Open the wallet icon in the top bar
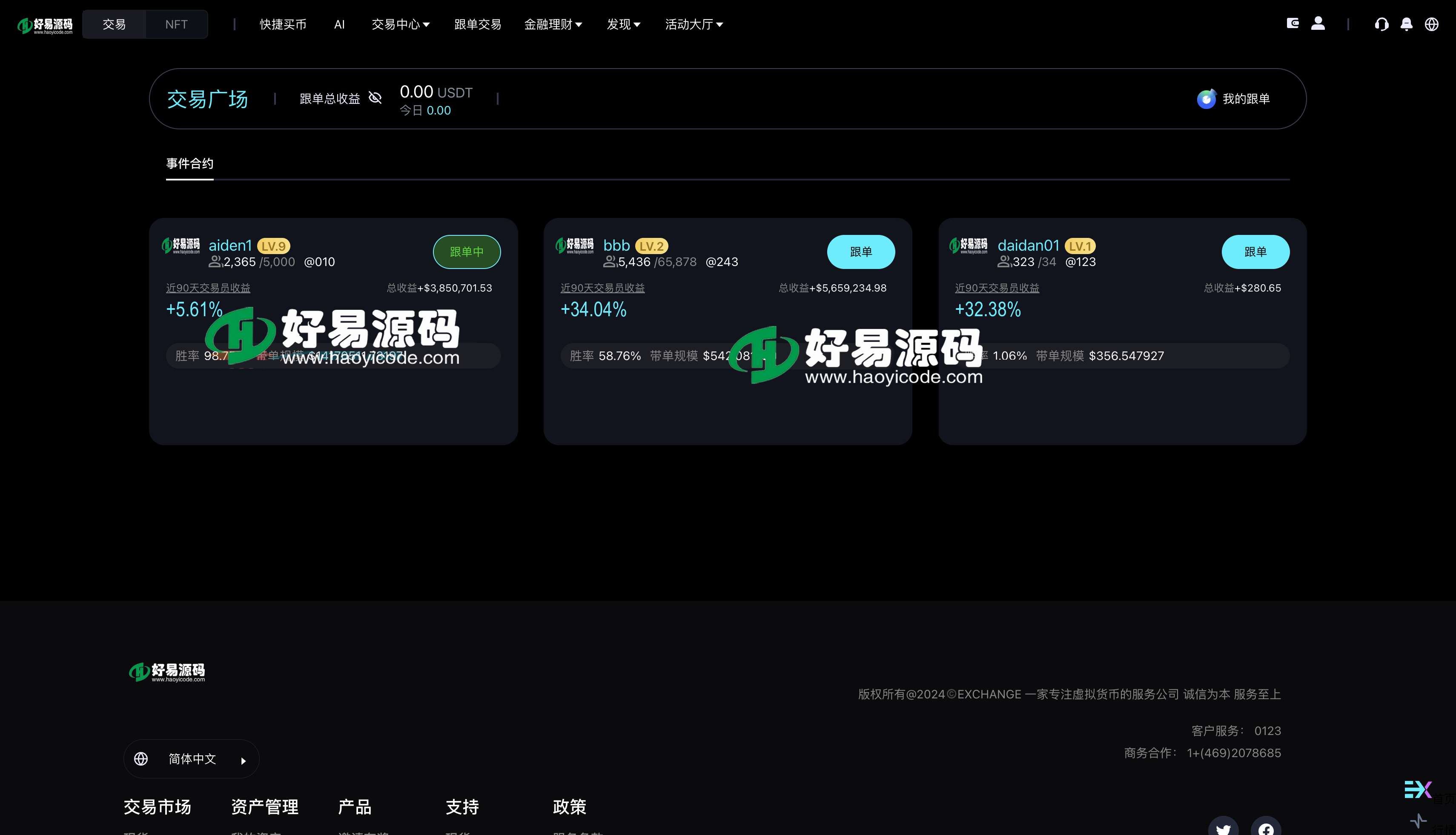 click(x=1293, y=23)
